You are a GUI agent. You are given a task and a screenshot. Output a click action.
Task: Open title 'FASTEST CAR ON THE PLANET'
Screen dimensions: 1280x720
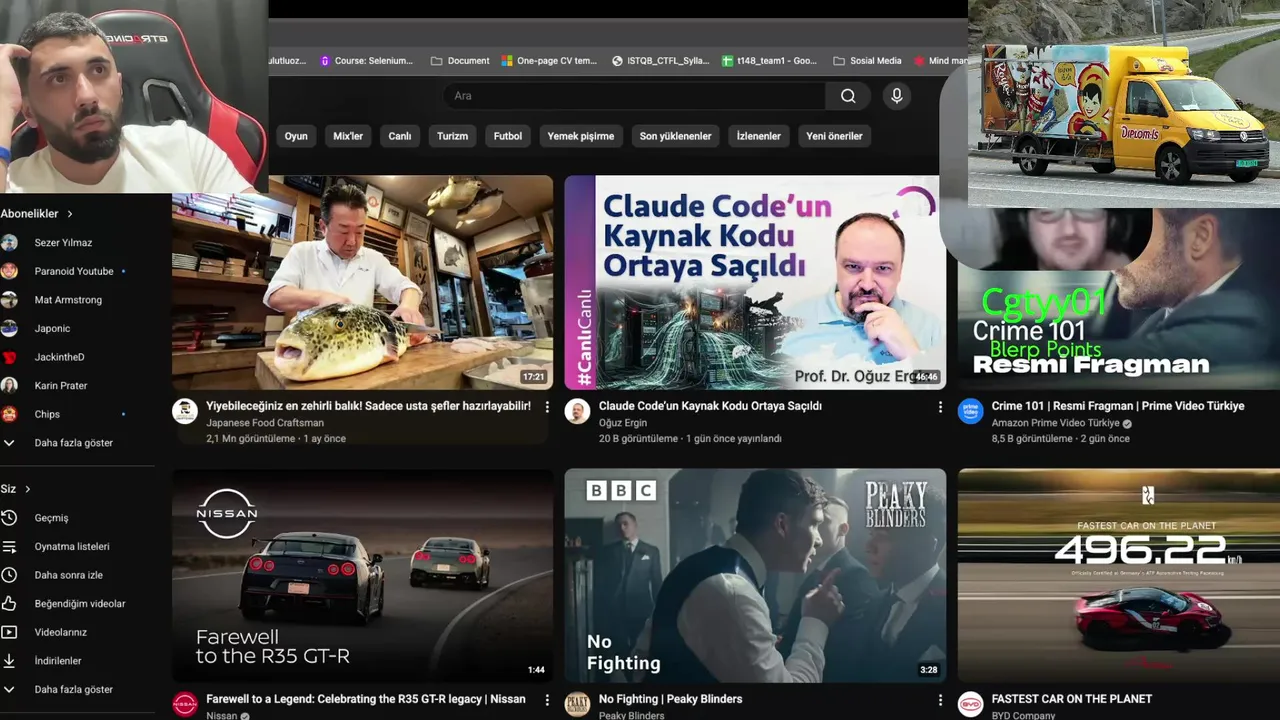1072,699
